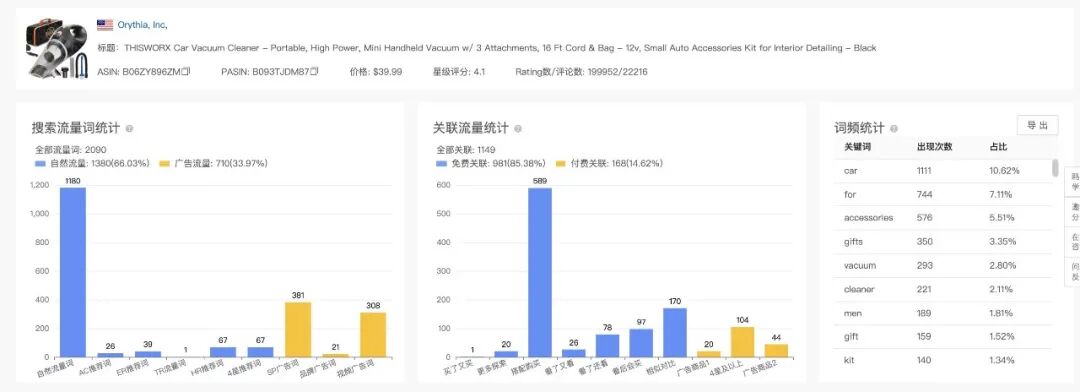Click the 1111 occurrence count cell

point(924,171)
